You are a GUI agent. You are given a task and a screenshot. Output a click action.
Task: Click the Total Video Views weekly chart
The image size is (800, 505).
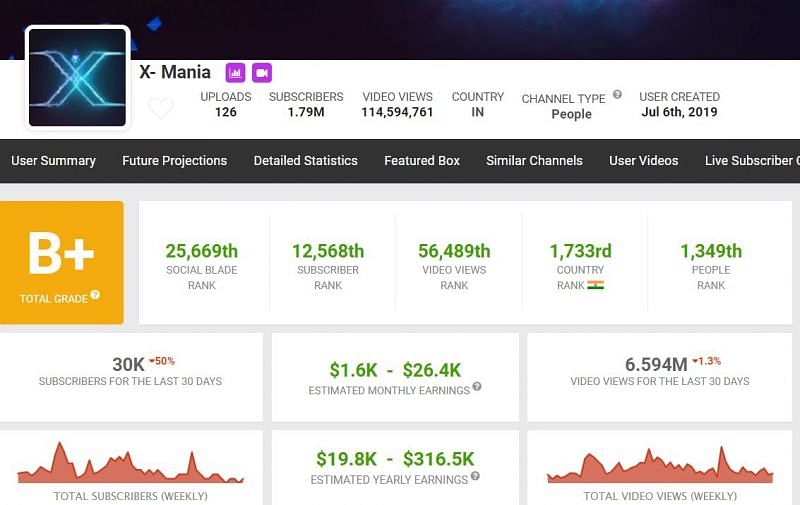click(660, 464)
